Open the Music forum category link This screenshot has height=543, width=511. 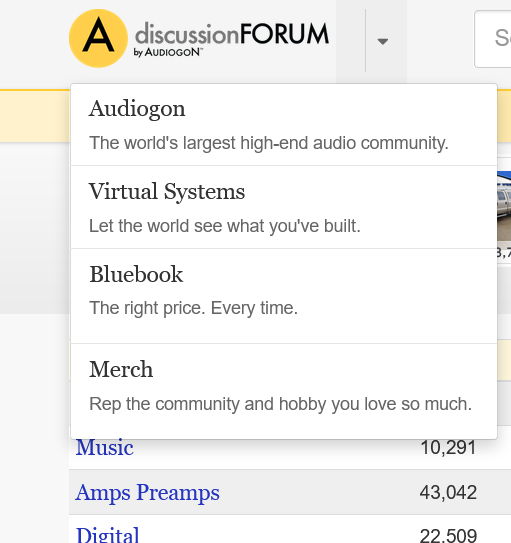click(x=105, y=447)
